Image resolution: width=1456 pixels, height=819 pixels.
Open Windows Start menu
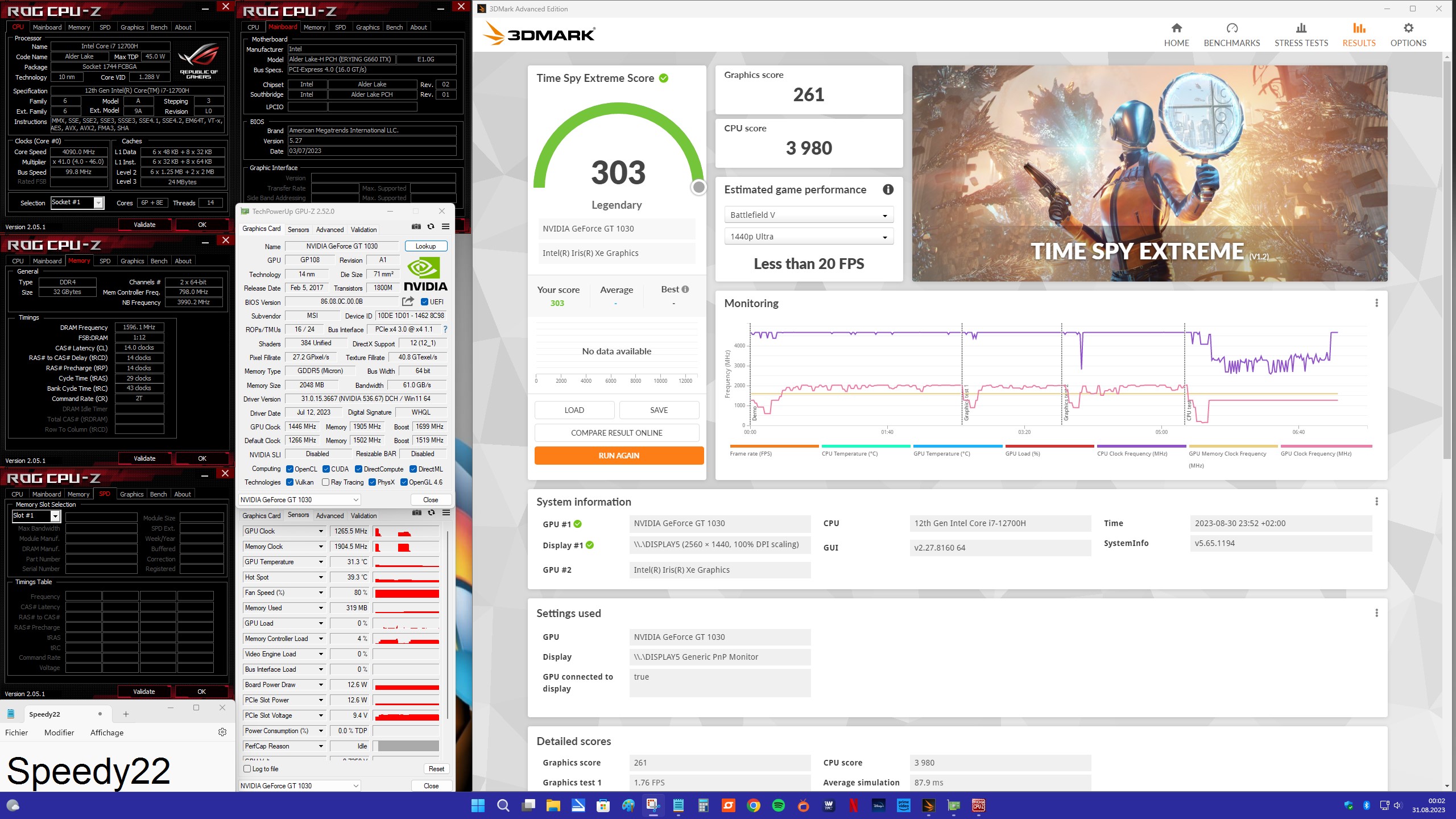[478, 805]
